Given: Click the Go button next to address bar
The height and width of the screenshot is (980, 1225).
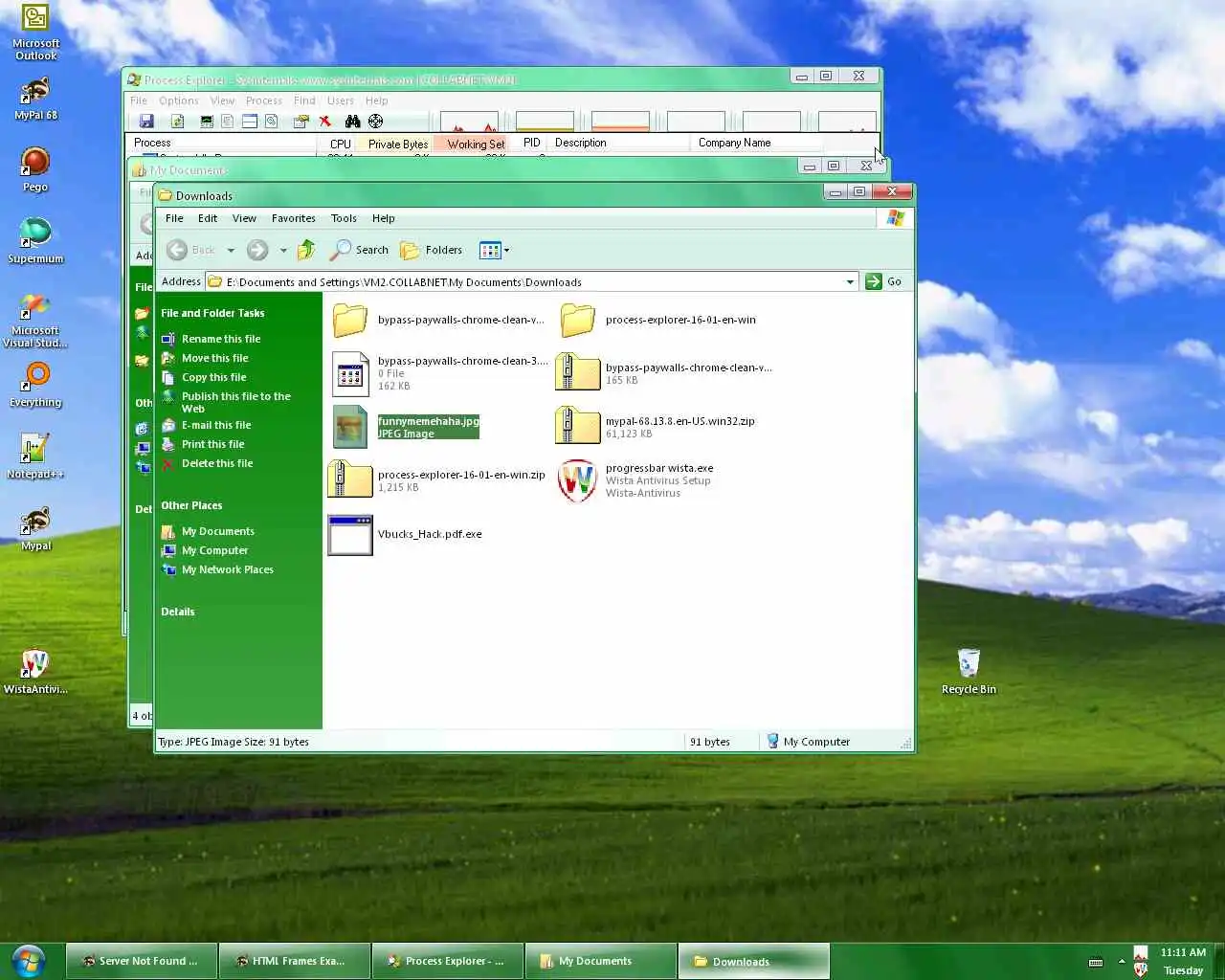Looking at the screenshot, I should [x=883, y=281].
